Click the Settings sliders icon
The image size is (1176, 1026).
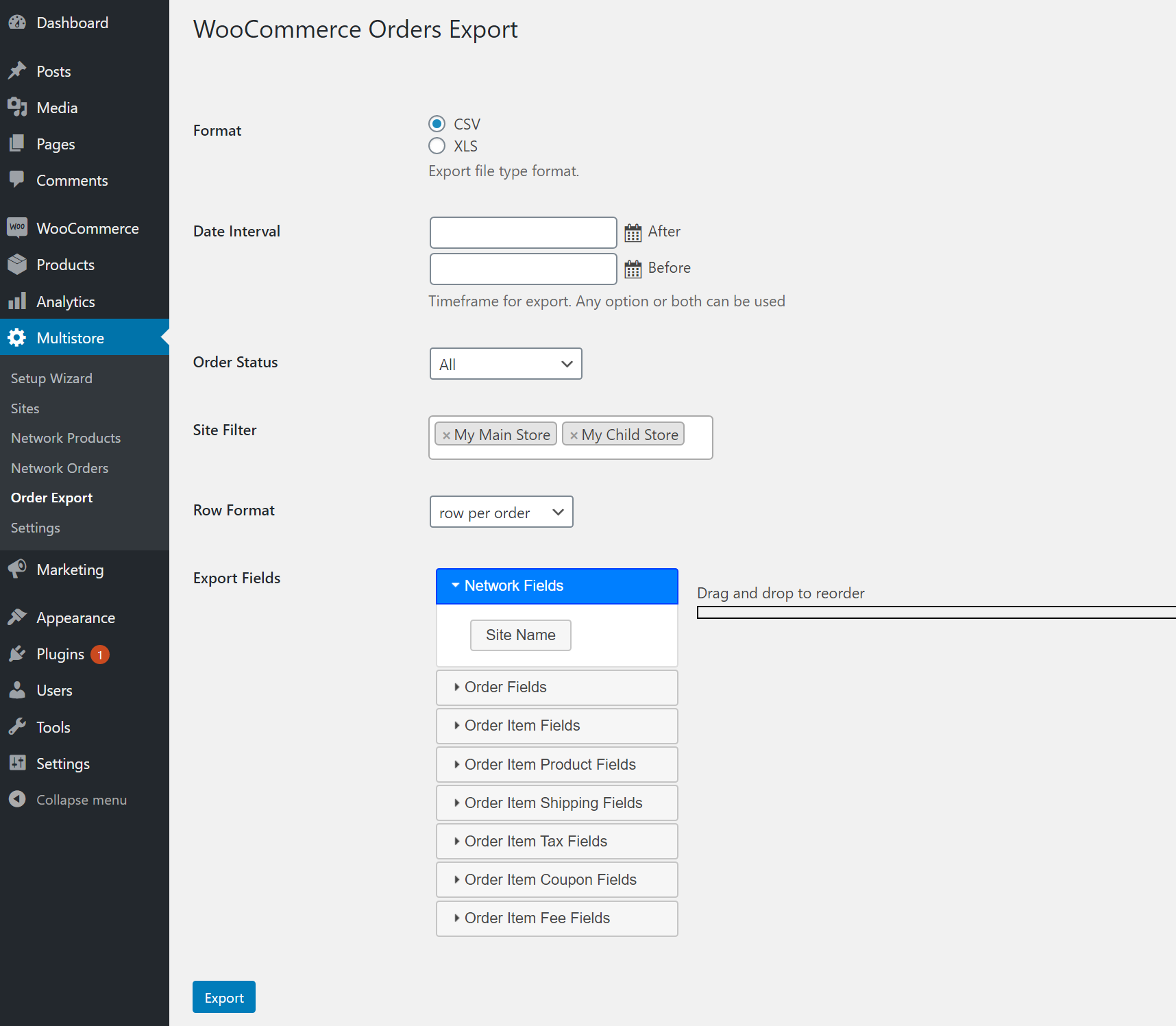[17, 763]
